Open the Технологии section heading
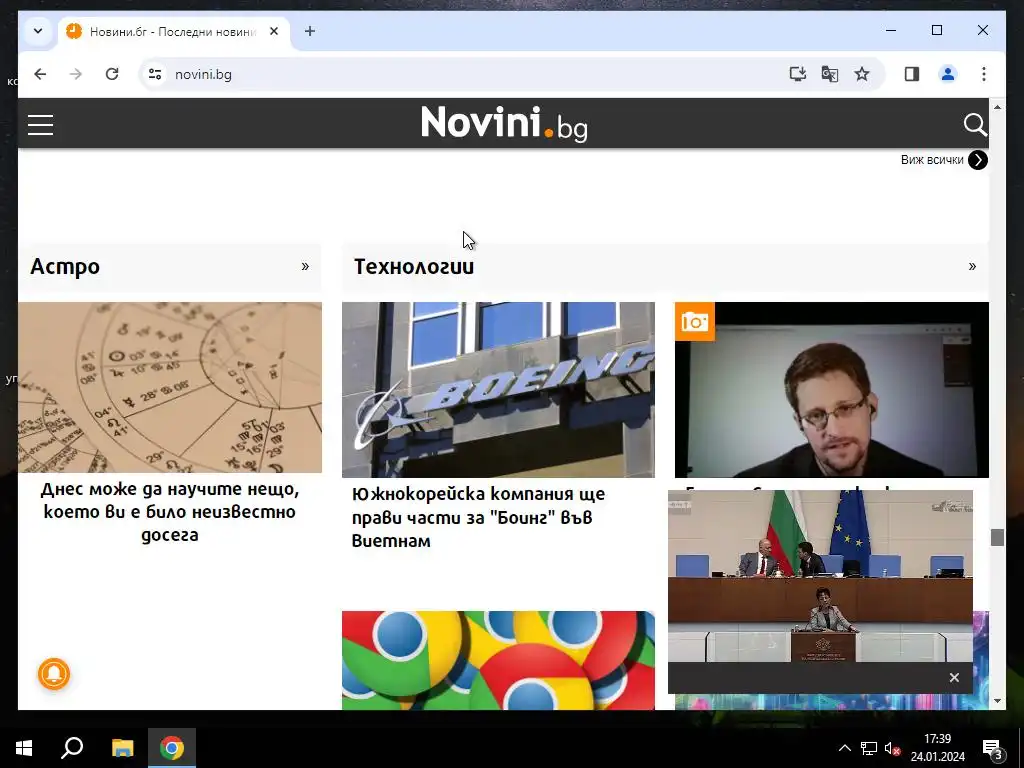 click(414, 266)
